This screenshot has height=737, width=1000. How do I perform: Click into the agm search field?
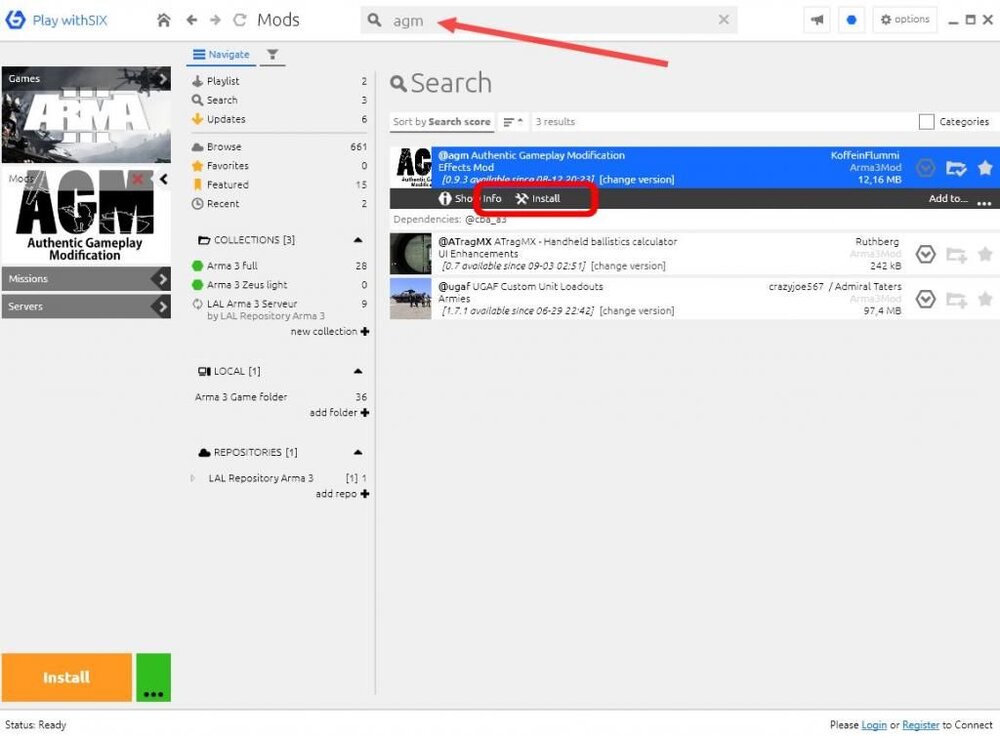548,20
